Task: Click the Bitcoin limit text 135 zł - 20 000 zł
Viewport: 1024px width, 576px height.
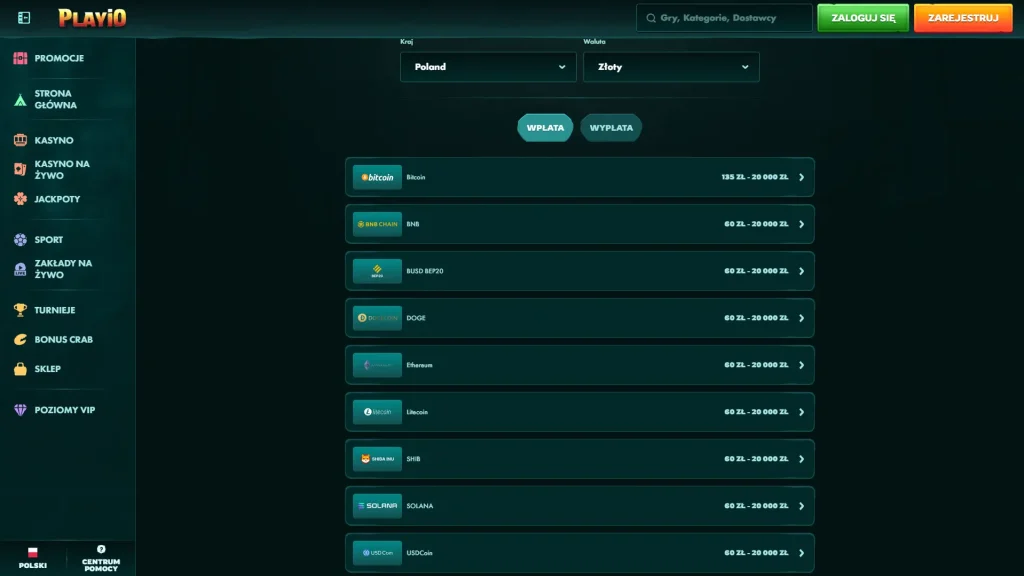Action: coord(754,177)
